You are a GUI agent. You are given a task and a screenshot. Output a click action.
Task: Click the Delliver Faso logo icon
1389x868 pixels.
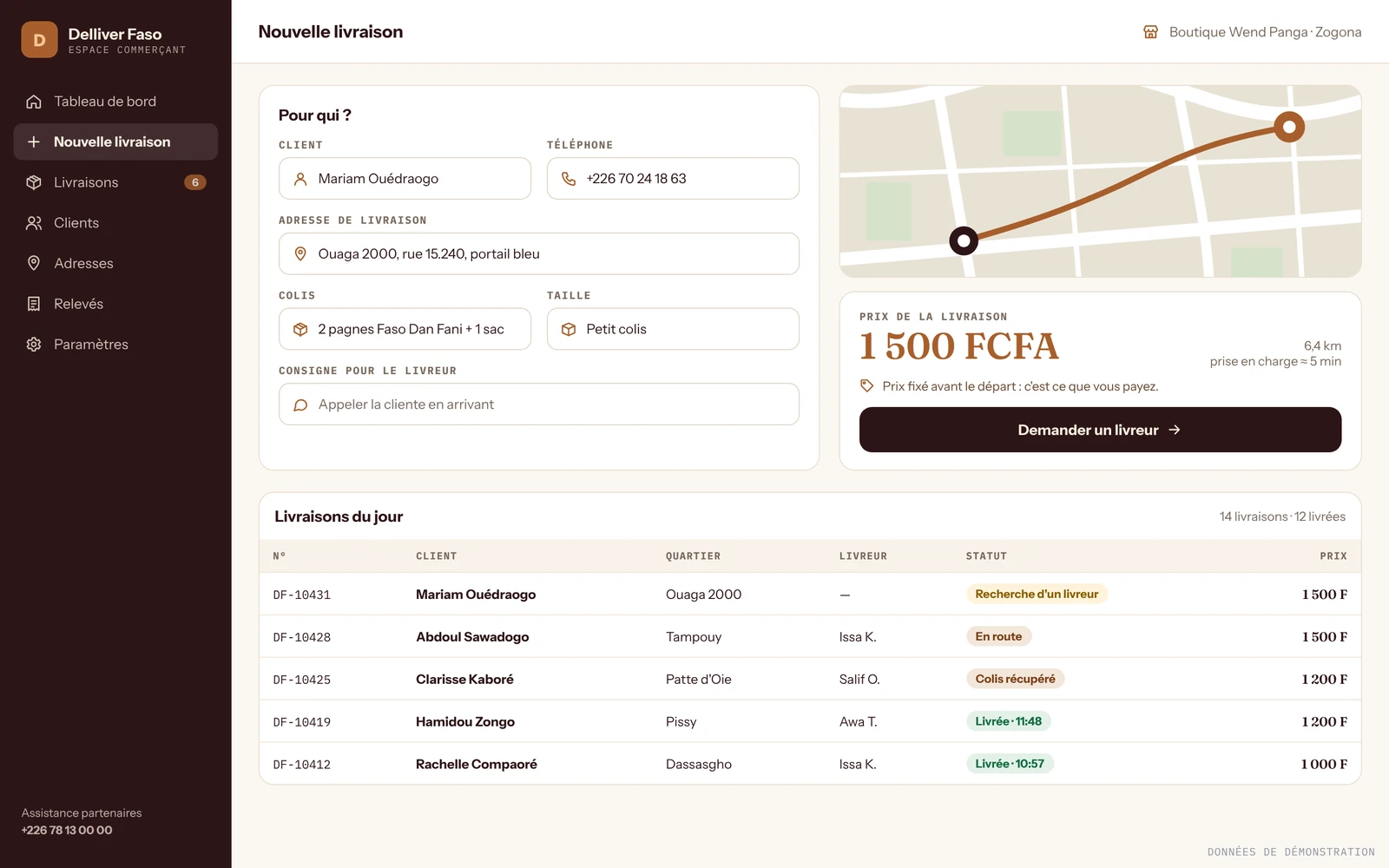(x=39, y=40)
